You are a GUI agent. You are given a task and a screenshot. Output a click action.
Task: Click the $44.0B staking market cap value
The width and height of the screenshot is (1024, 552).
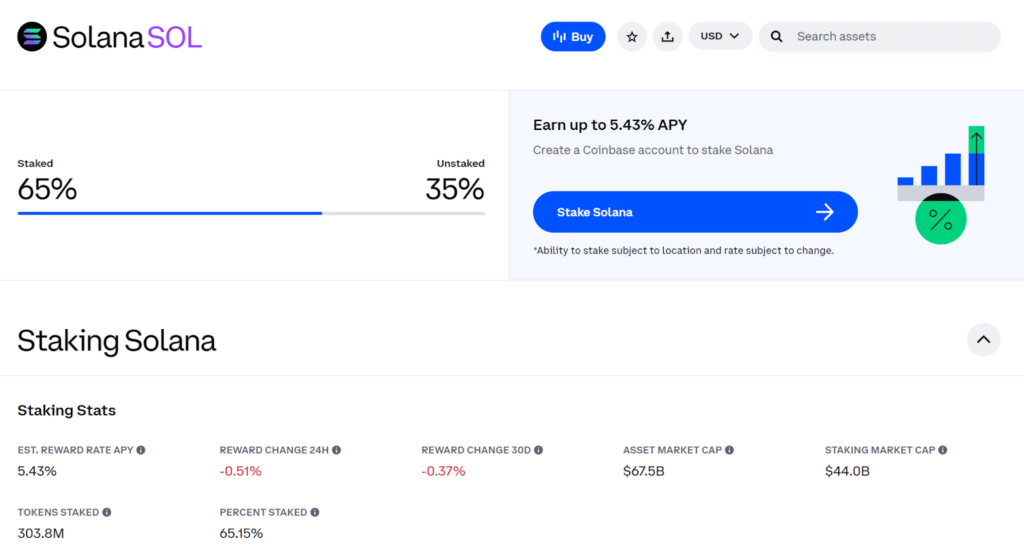pos(847,471)
